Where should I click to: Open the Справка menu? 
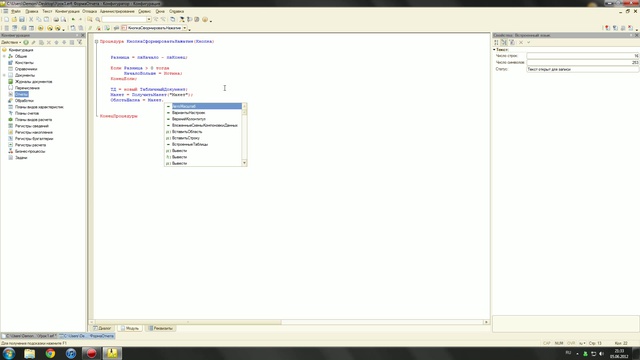pyautogui.click(x=176, y=11)
